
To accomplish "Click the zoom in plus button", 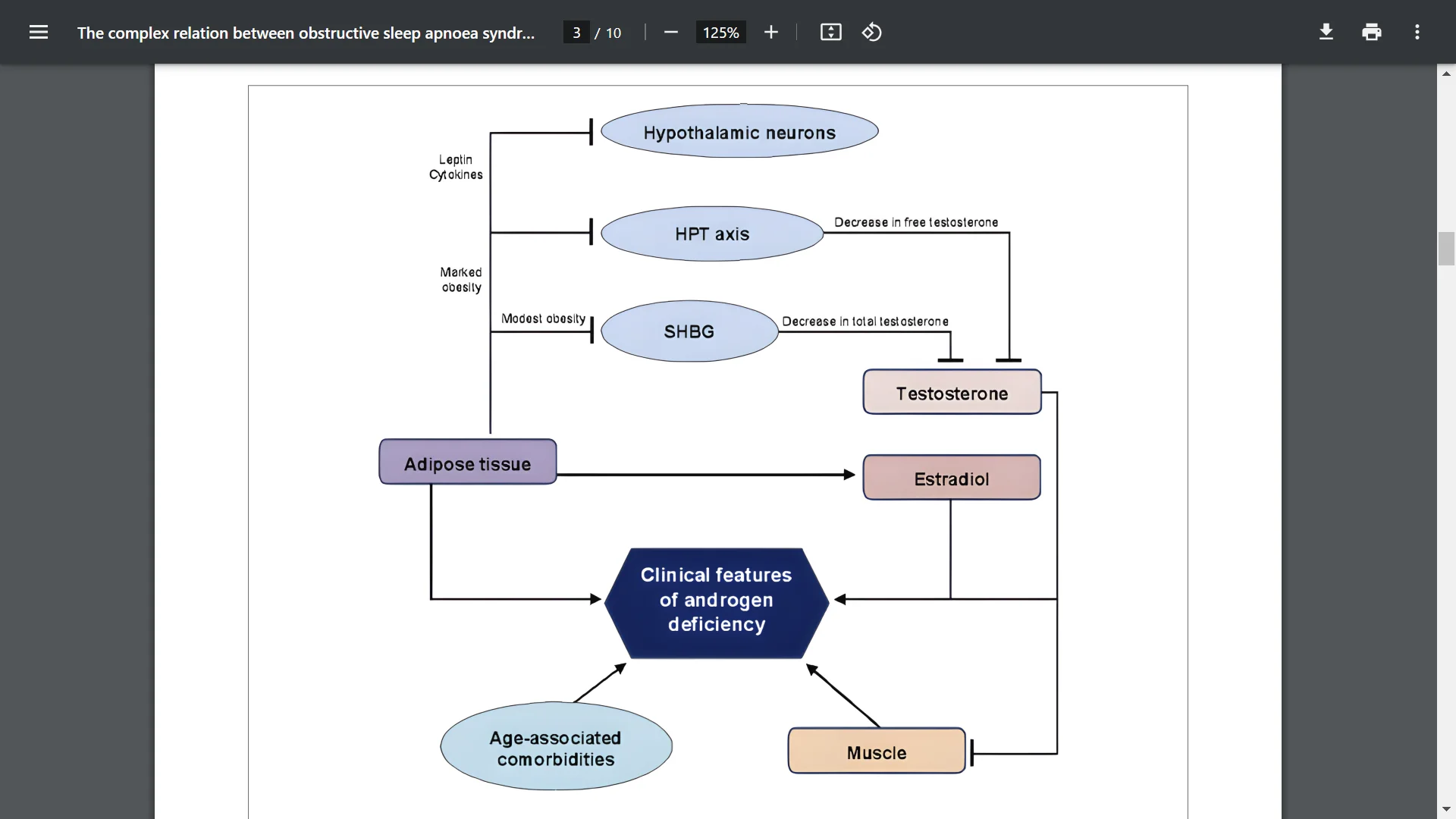I will 771,32.
